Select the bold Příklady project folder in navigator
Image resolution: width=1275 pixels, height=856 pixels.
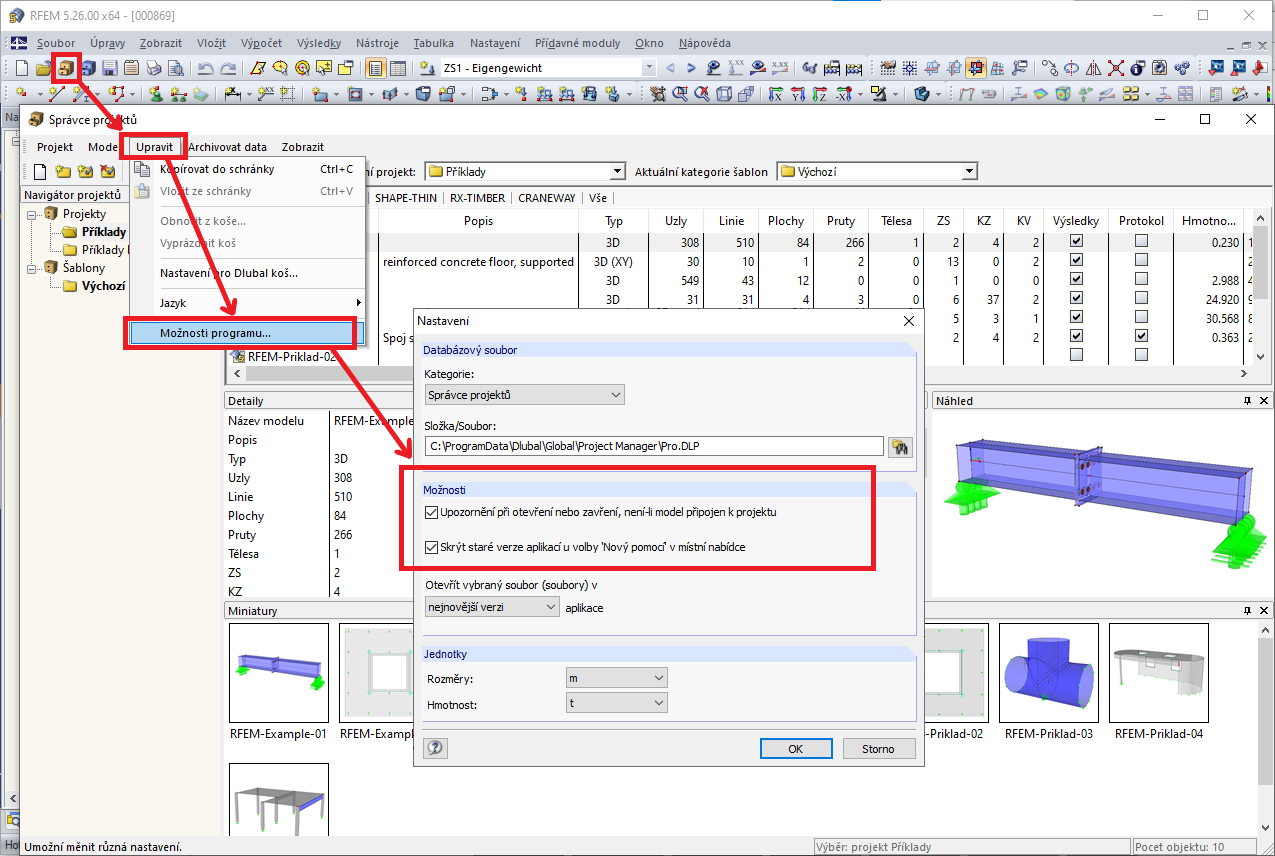pos(103,232)
